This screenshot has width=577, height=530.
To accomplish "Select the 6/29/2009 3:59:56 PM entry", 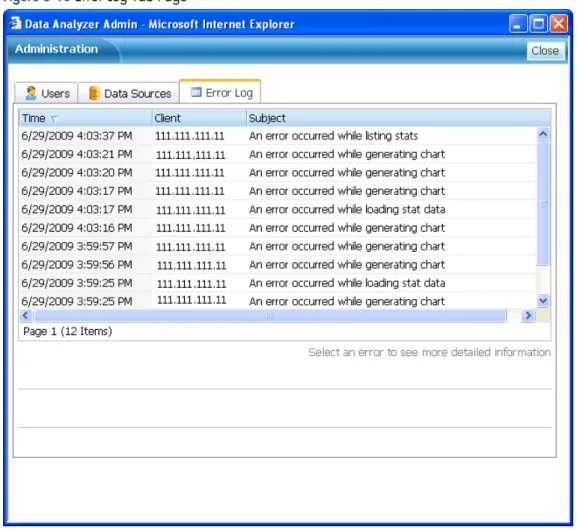I will [x=277, y=265].
